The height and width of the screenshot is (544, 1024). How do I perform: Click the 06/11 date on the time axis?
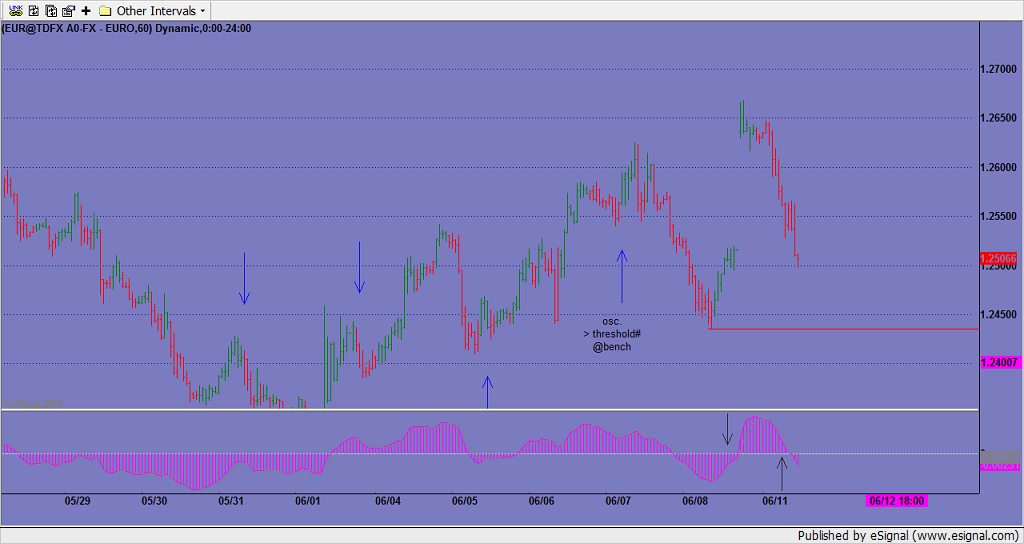[x=775, y=501]
